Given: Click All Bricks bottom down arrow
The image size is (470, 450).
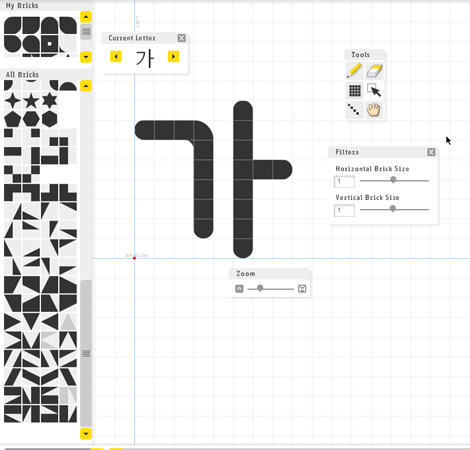Looking at the screenshot, I should click(86, 434).
